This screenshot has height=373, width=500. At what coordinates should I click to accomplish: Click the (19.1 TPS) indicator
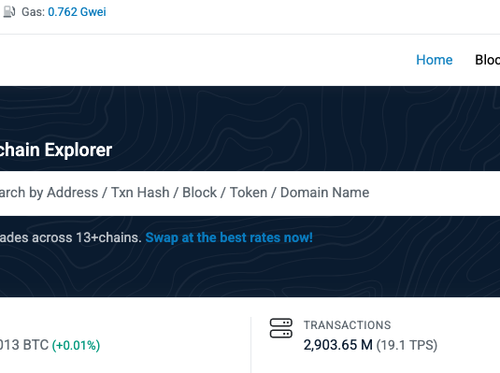(407, 345)
